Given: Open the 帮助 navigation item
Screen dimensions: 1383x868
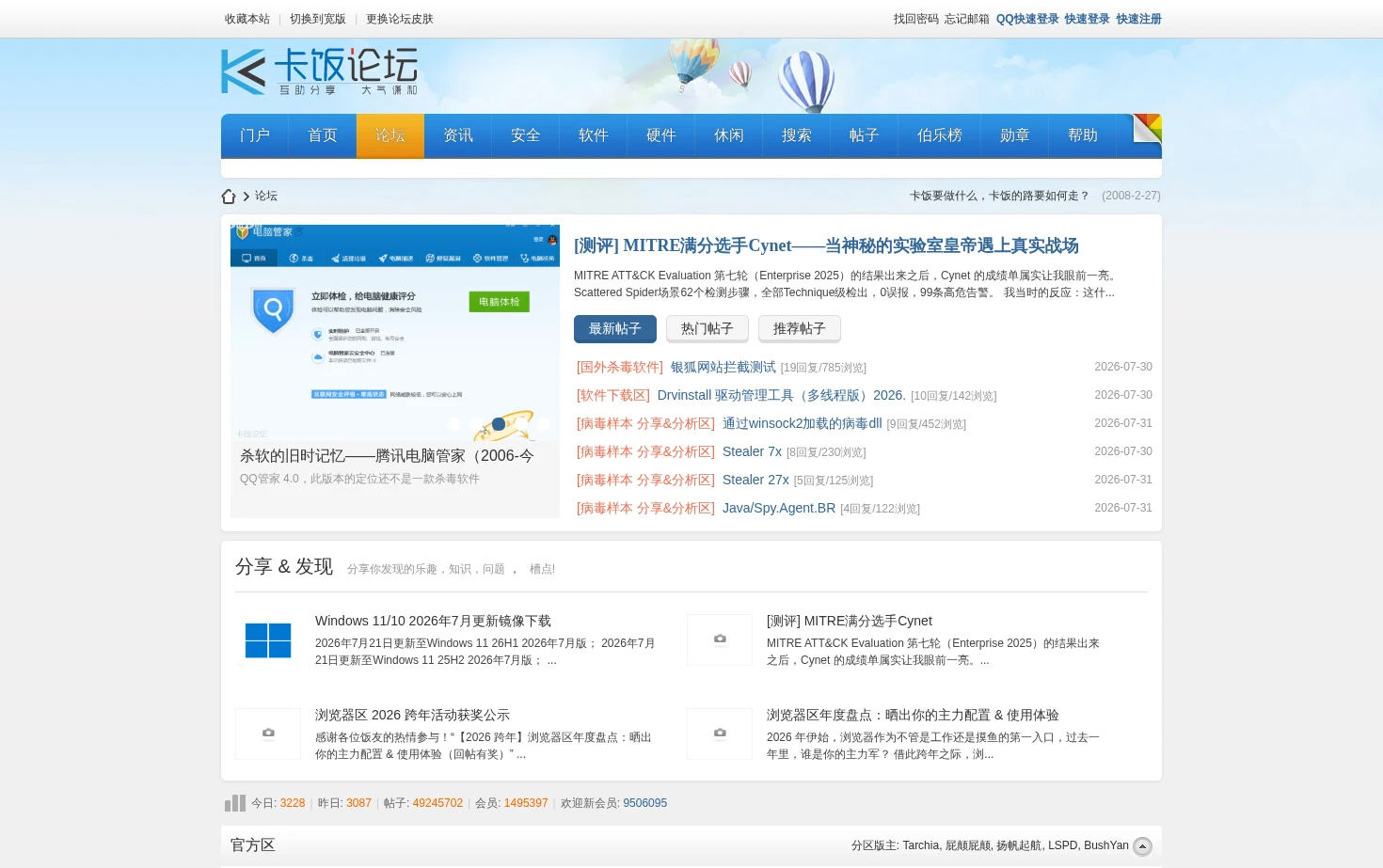Looking at the screenshot, I should click(x=1083, y=135).
